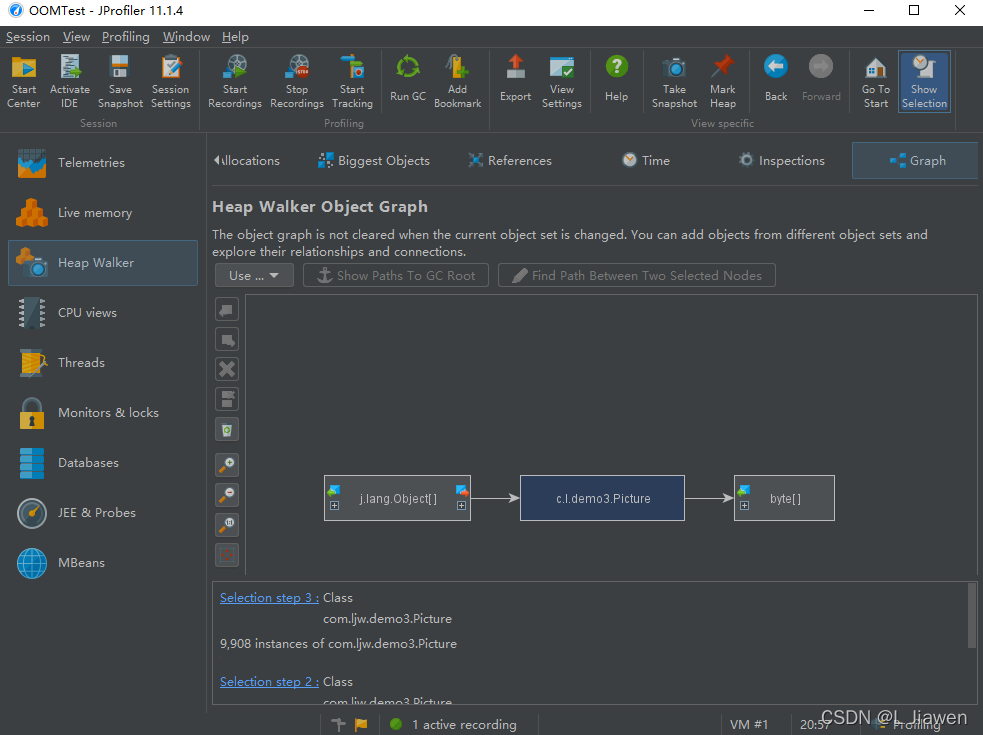The height and width of the screenshot is (735, 983).
Task: Click the remove unselected nodes icon
Action: [x=227, y=399]
